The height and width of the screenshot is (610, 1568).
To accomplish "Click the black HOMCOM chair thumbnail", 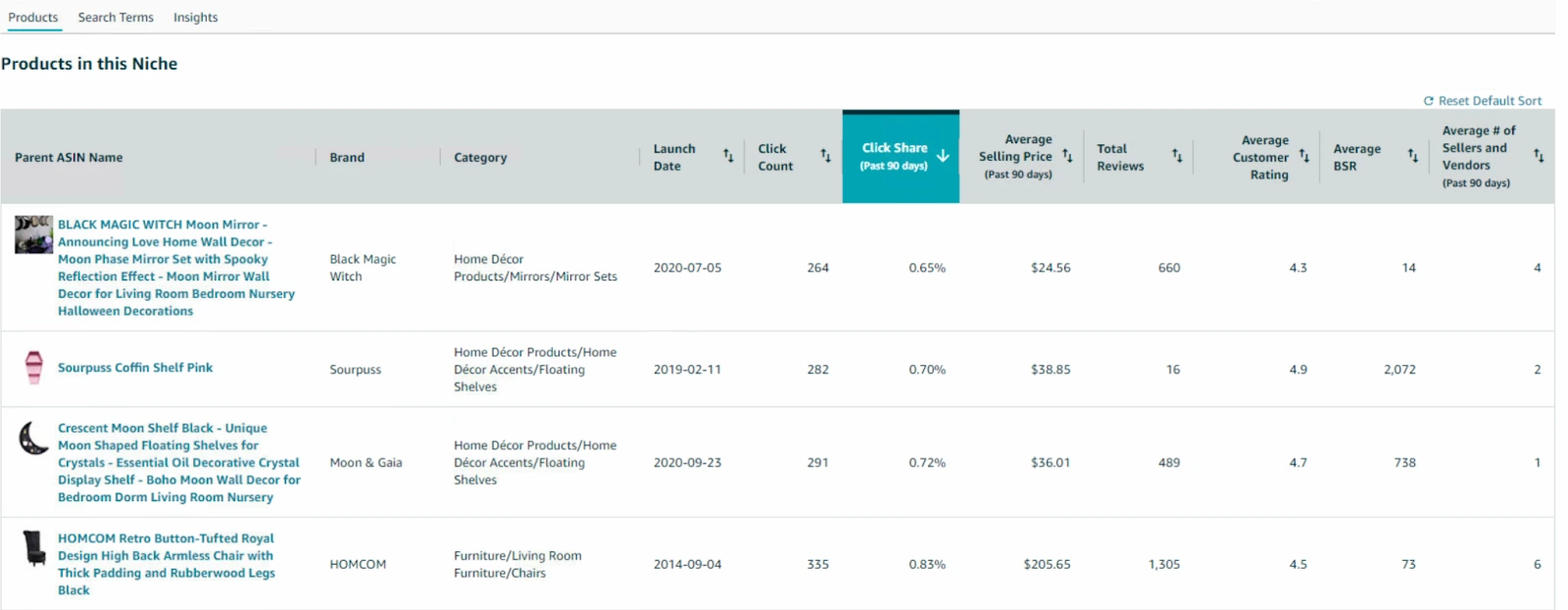I will [34, 548].
